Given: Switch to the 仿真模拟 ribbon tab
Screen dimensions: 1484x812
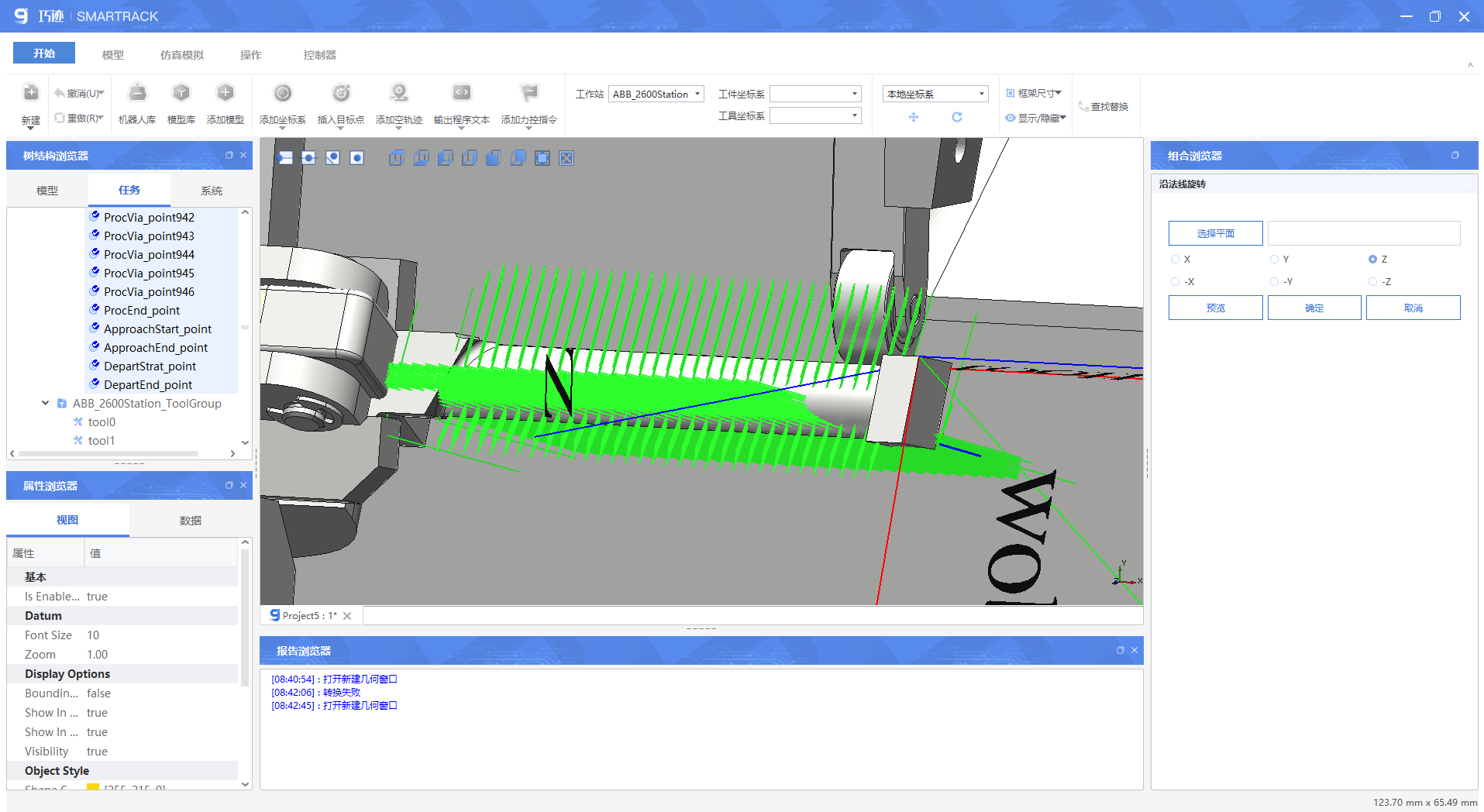Looking at the screenshot, I should coord(182,55).
